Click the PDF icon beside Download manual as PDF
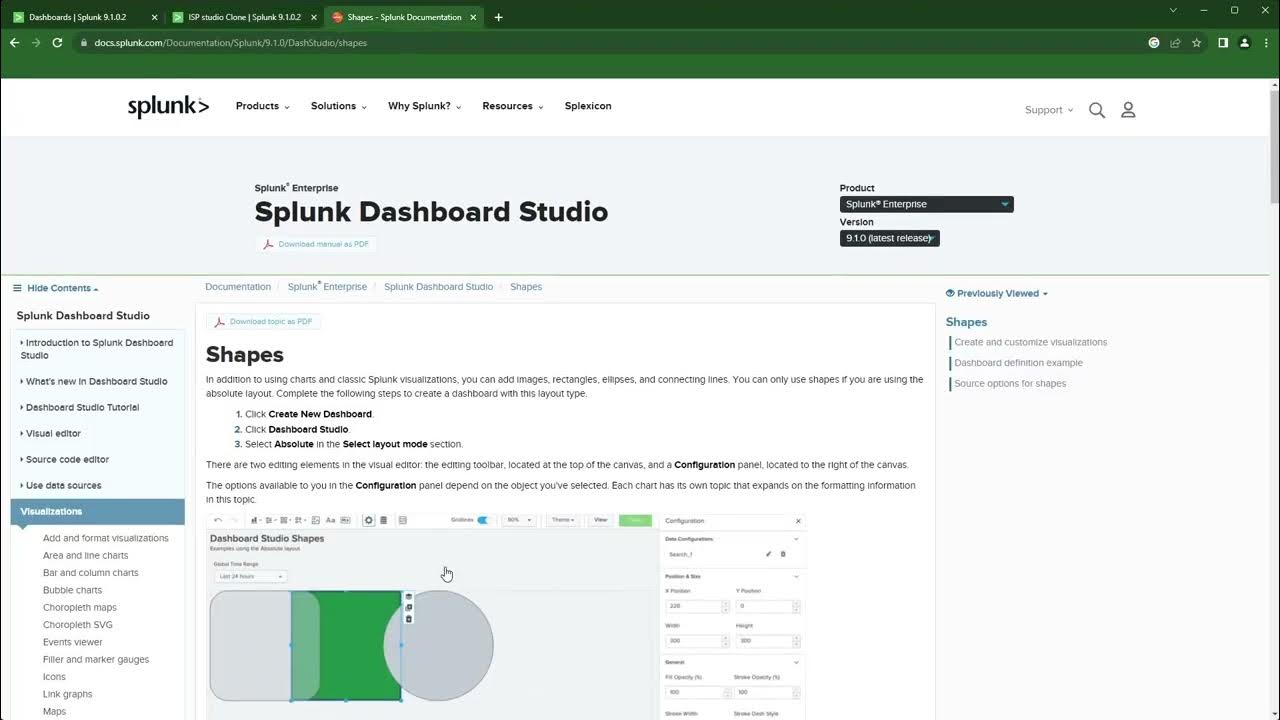 click(268, 244)
